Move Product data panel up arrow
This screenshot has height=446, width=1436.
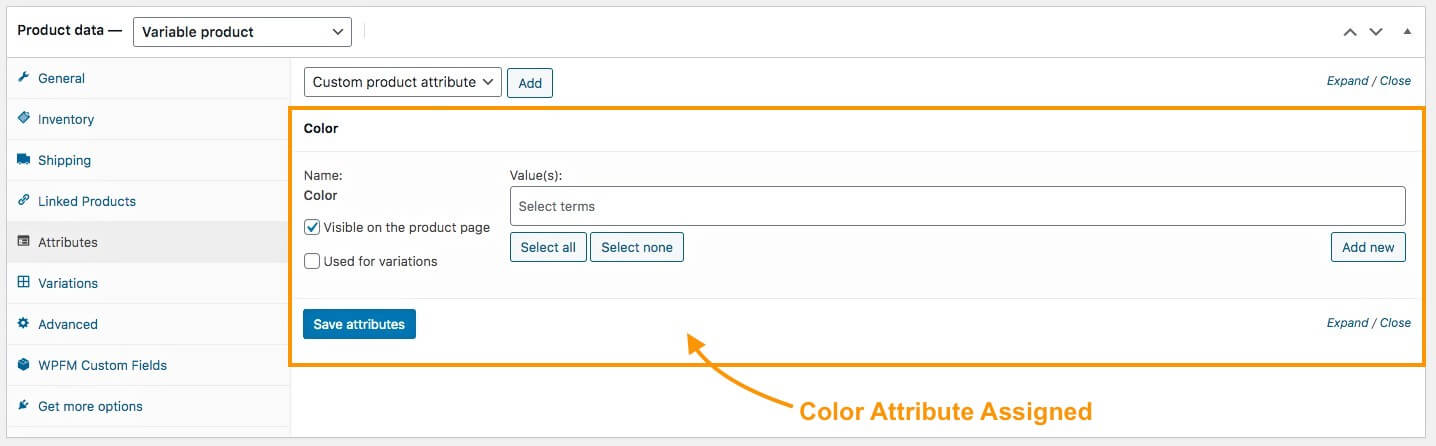coord(1350,32)
